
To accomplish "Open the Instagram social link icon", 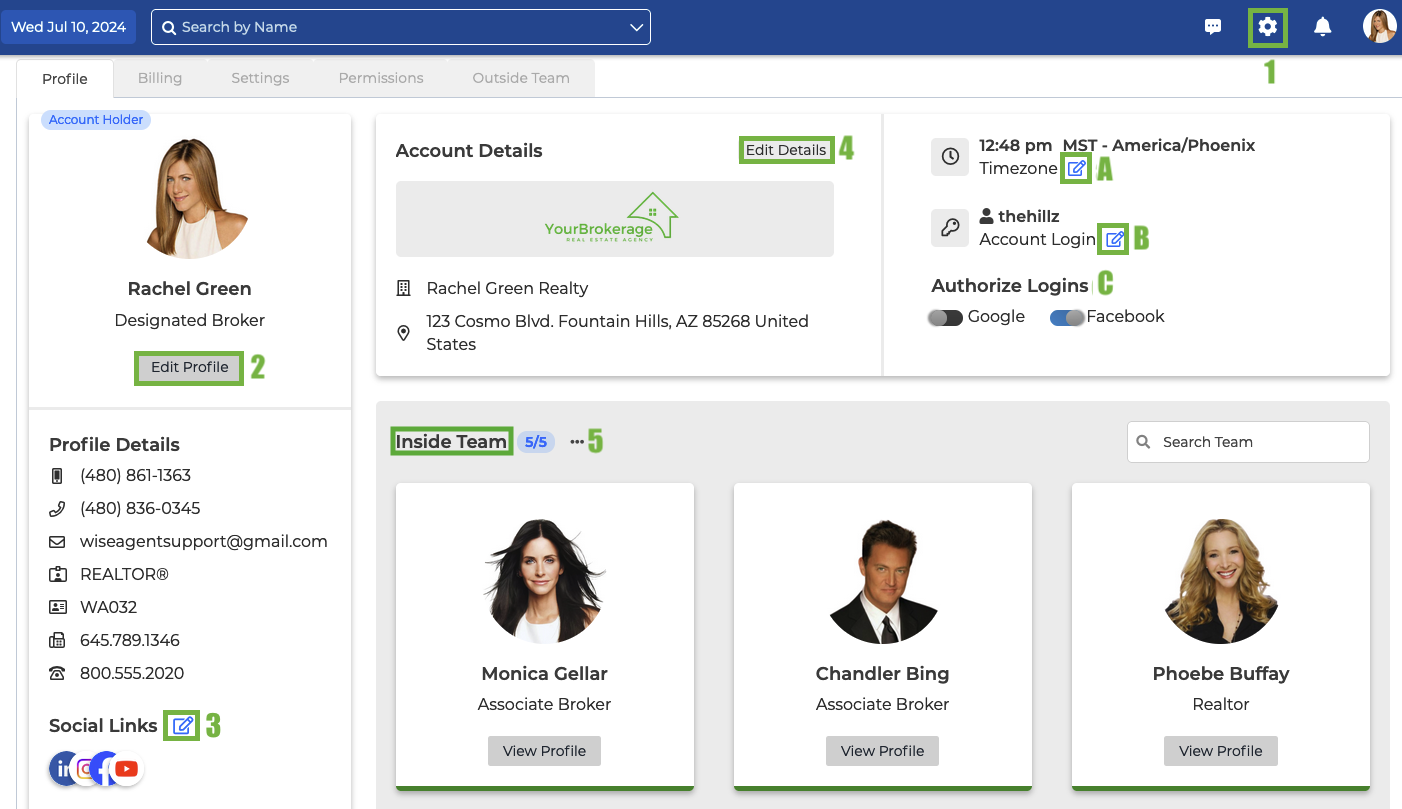I will tap(86, 769).
